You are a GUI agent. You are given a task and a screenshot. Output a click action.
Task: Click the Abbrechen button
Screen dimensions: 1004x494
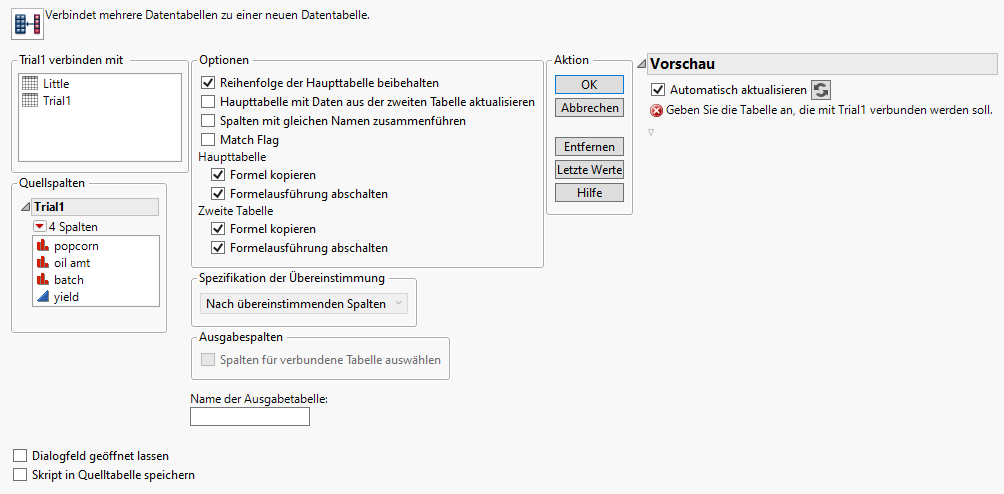click(x=589, y=107)
